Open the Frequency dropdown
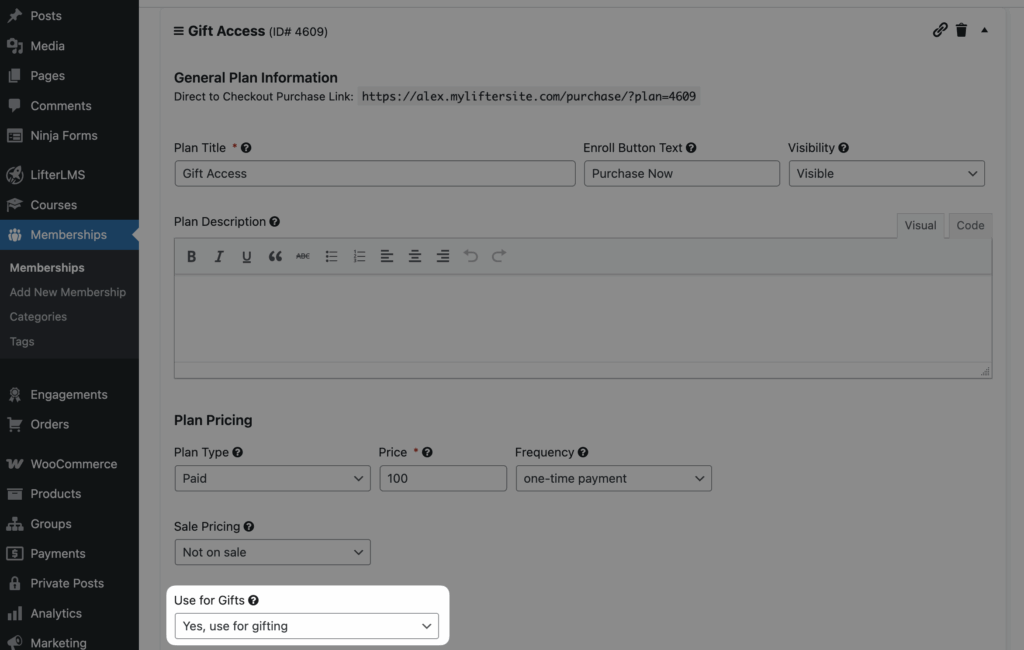 [613, 479]
